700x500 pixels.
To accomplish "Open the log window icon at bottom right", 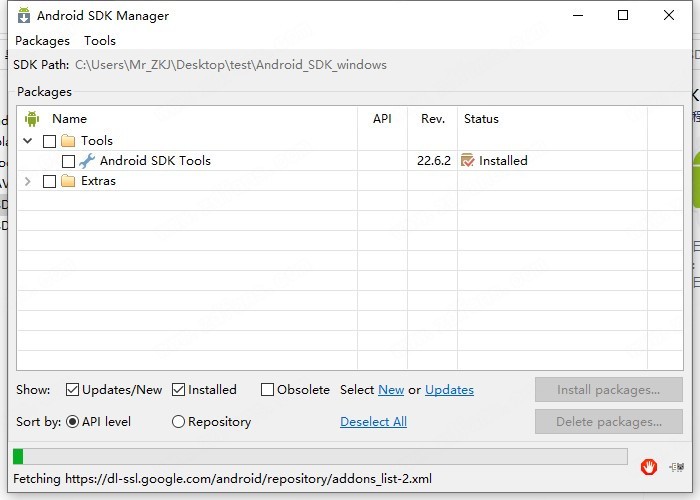I will [677, 466].
